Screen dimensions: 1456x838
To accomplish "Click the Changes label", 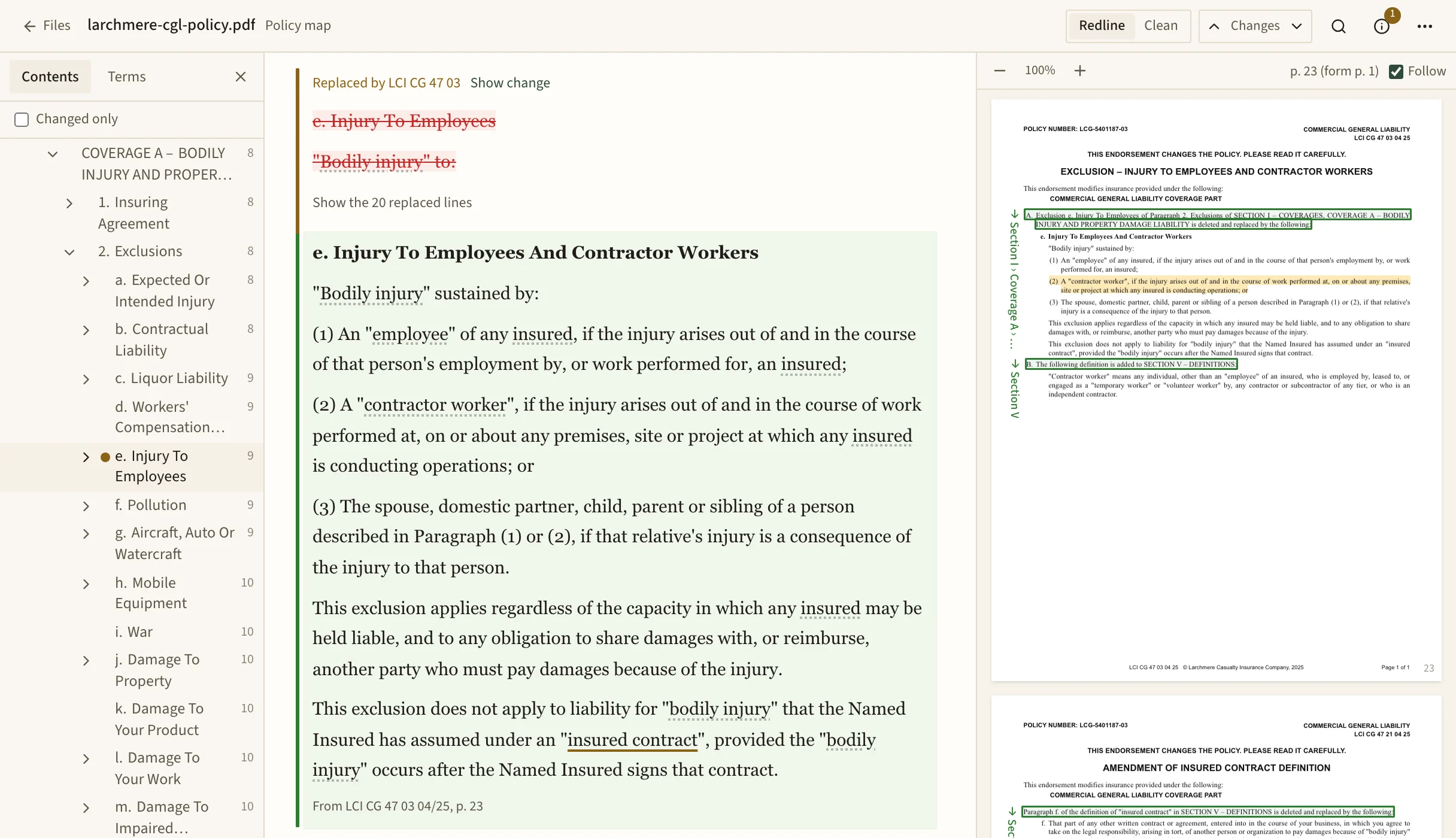I will pyautogui.click(x=1255, y=26).
